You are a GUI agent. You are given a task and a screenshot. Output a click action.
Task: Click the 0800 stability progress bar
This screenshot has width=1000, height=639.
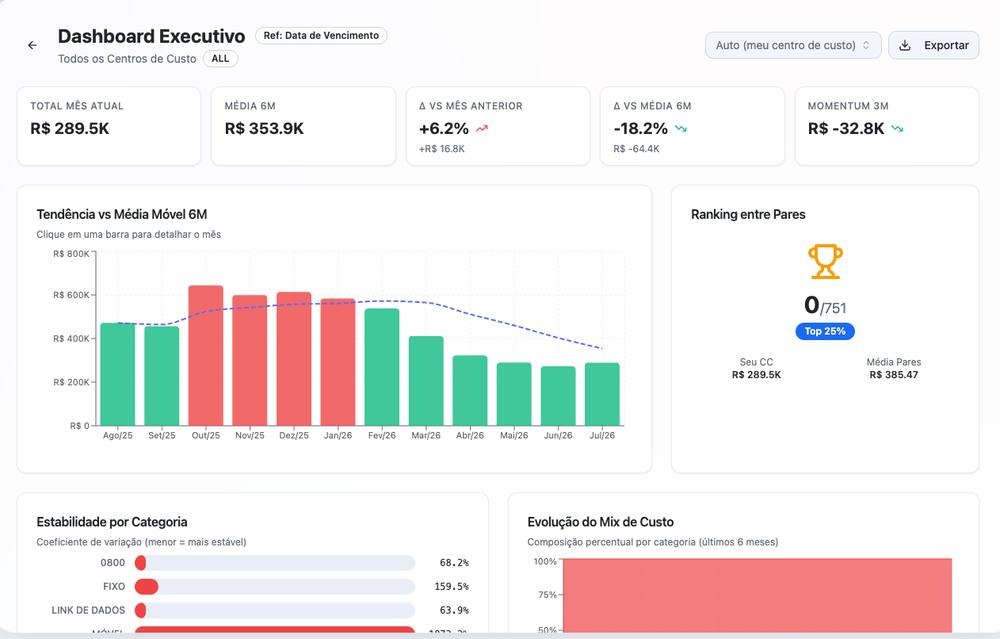(x=274, y=562)
